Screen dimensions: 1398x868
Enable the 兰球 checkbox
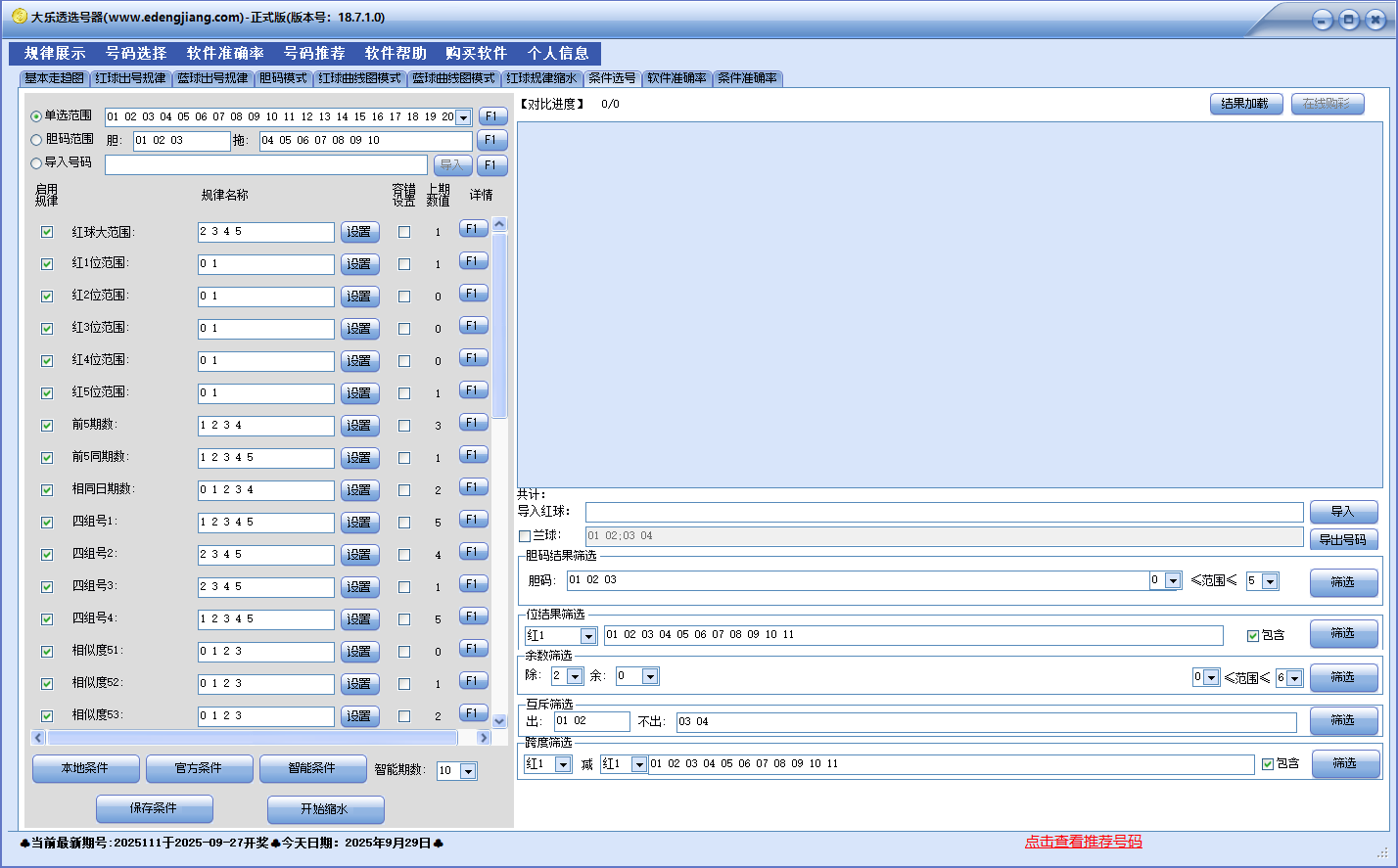[x=525, y=536]
